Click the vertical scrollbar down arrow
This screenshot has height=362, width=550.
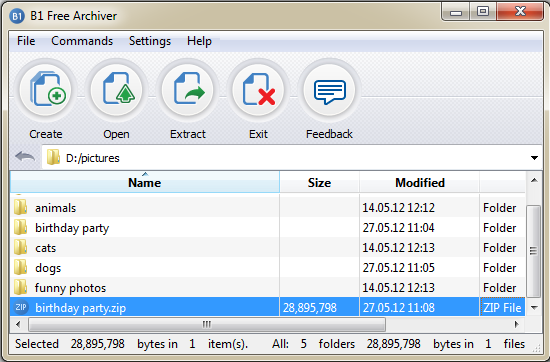tap(534, 308)
